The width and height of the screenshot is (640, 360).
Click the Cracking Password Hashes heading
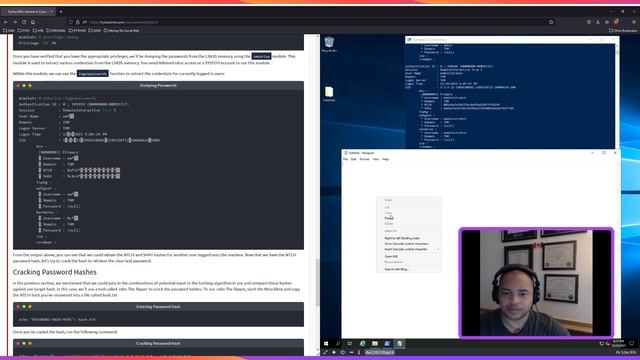(x=55, y=272)
